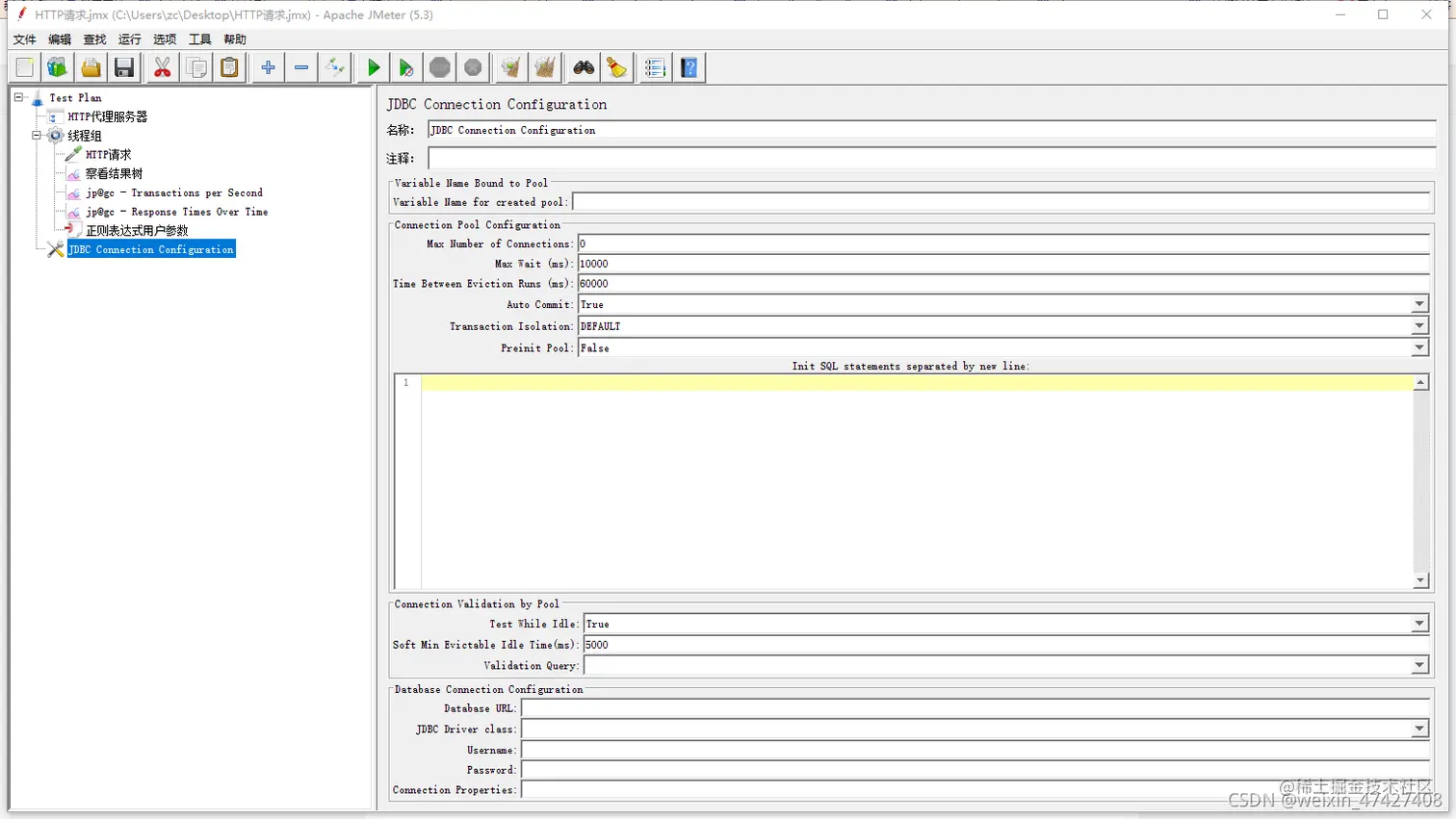Screen dimensions: 1456x819
Task: Select jp@gc - Response Times Over Time
Action: point(176,212)
